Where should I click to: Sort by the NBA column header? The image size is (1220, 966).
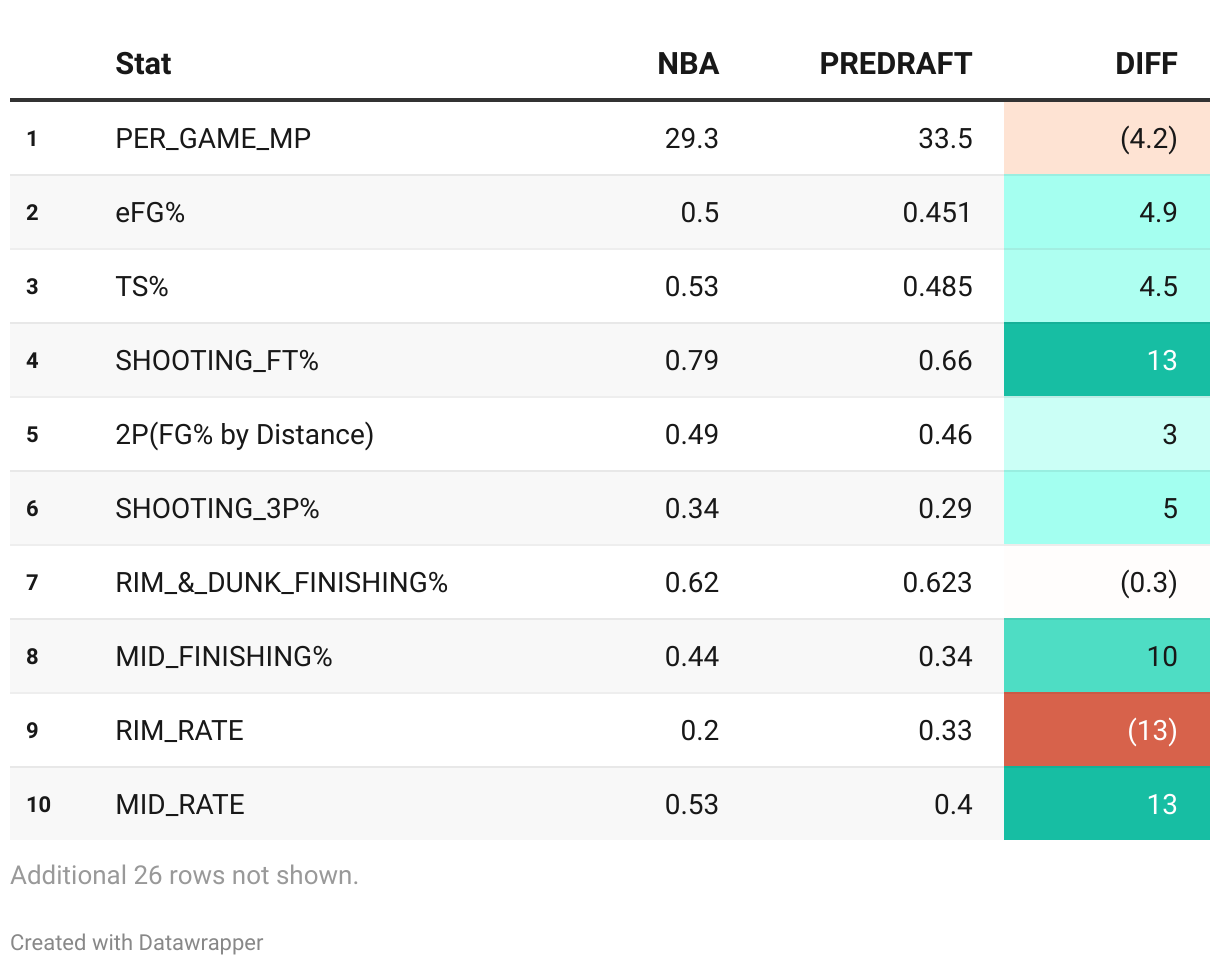pos(687,64)
